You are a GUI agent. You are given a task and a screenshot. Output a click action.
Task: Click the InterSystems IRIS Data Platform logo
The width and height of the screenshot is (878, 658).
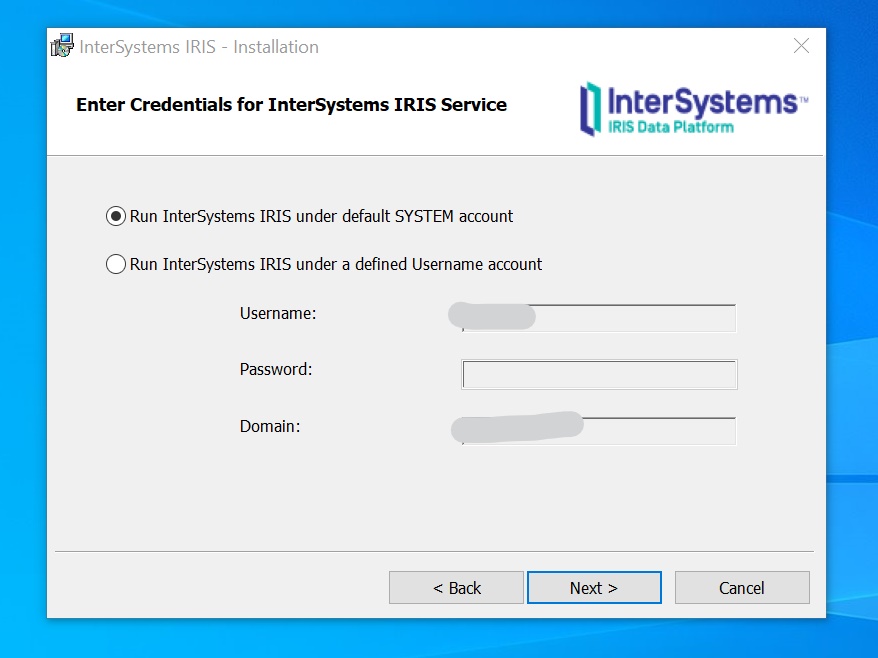(694, 109)
